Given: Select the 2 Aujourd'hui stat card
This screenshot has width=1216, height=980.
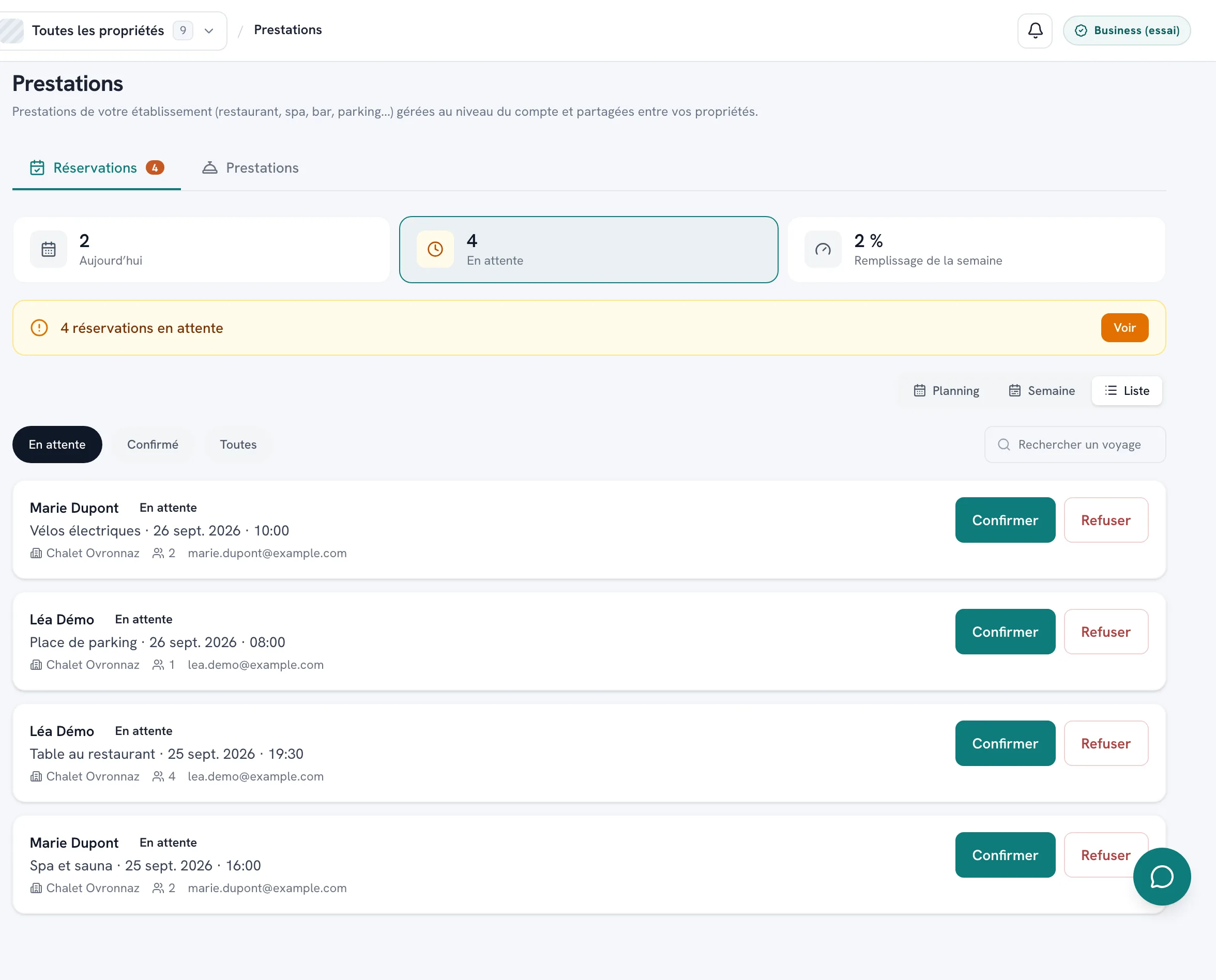Looking at the screenshot, I should [202, 249].
